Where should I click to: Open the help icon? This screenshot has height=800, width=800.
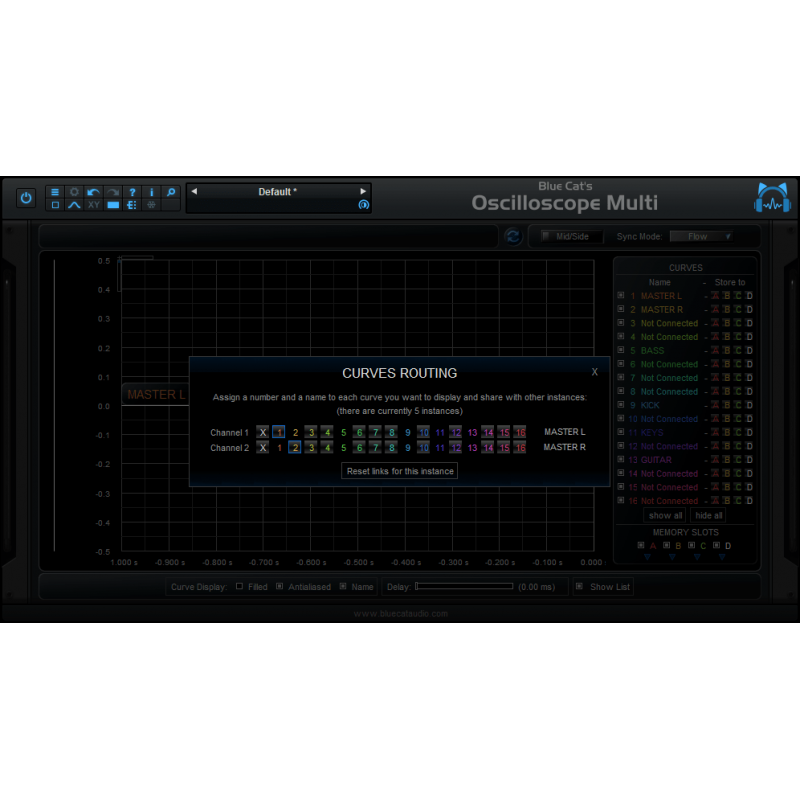click(x=132, y=191)
